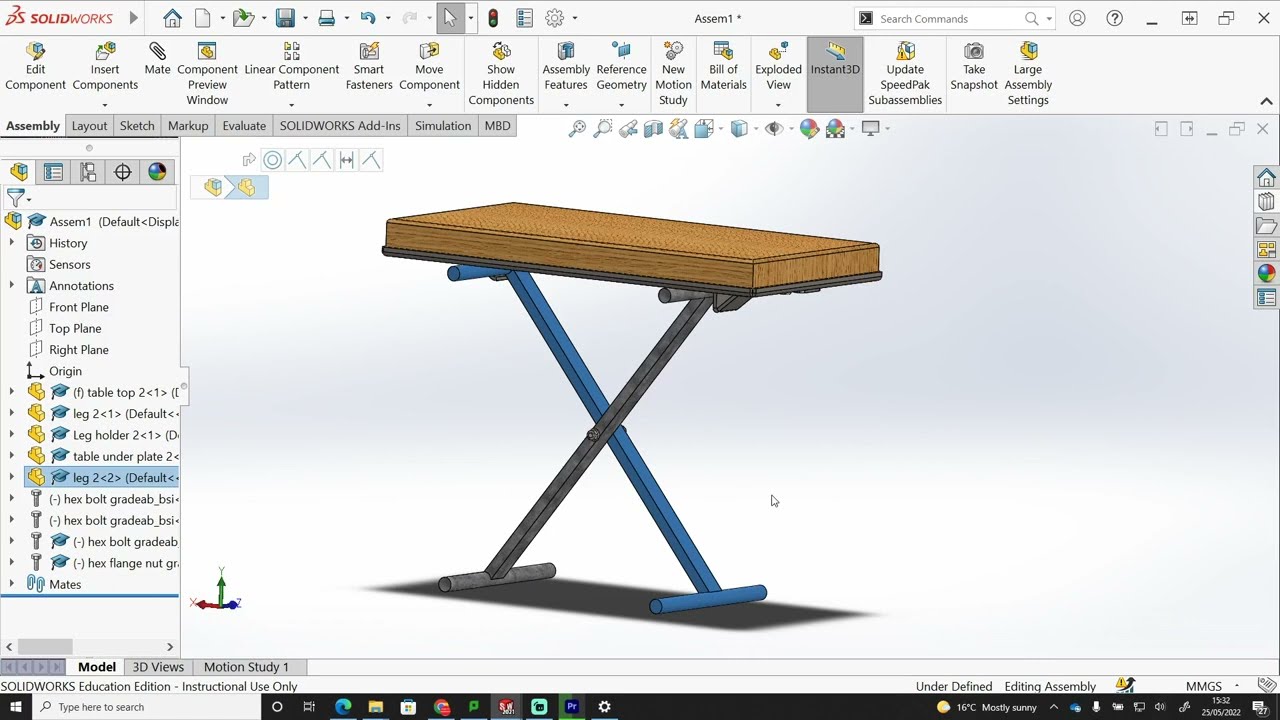Click the Windows Start button
Screen dimensions: 1280x720
pyautogui.click(x=16, y=707)
